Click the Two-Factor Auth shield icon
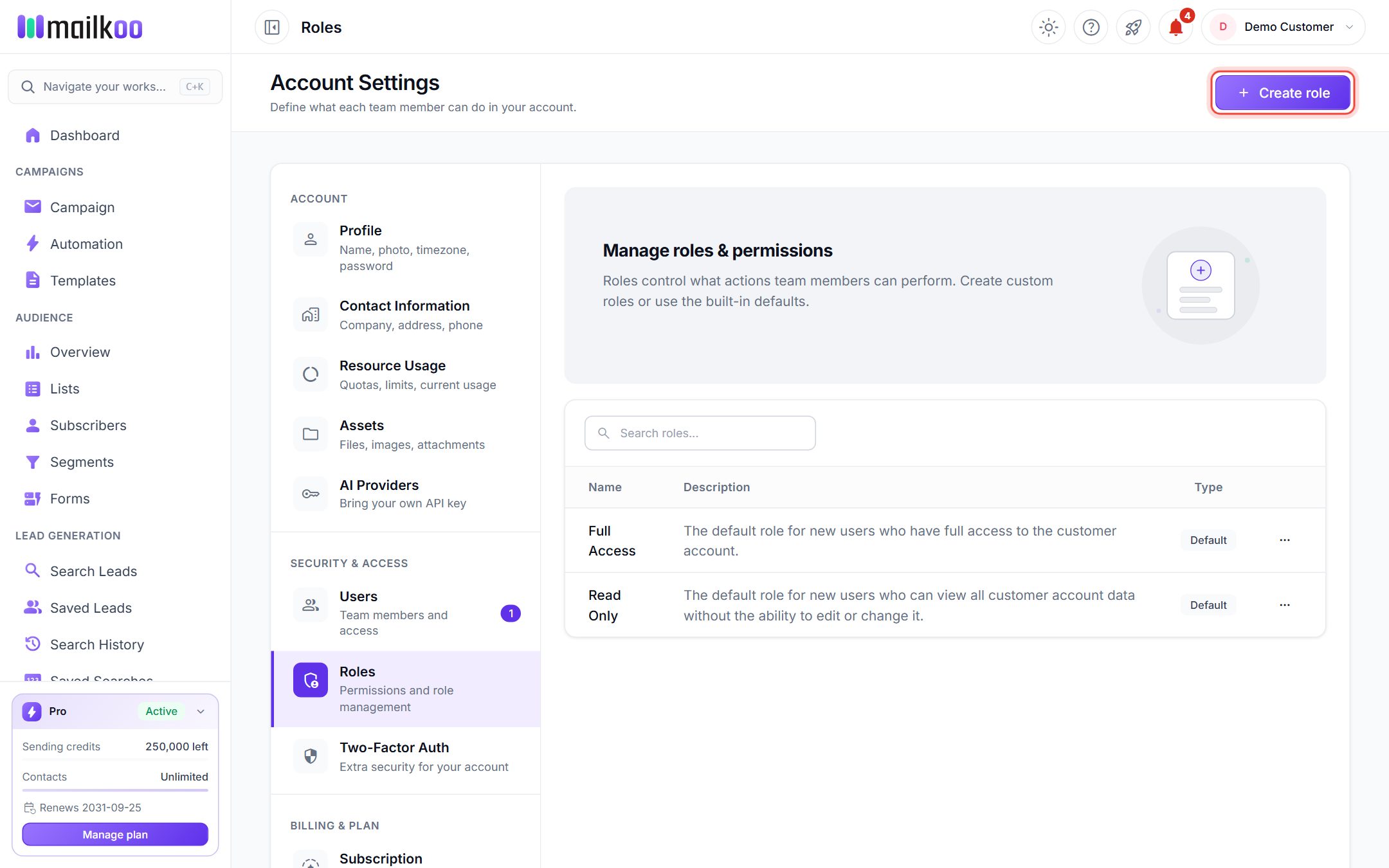The width and height of the screenshot is (1389, 868). (x=311, y=756)
